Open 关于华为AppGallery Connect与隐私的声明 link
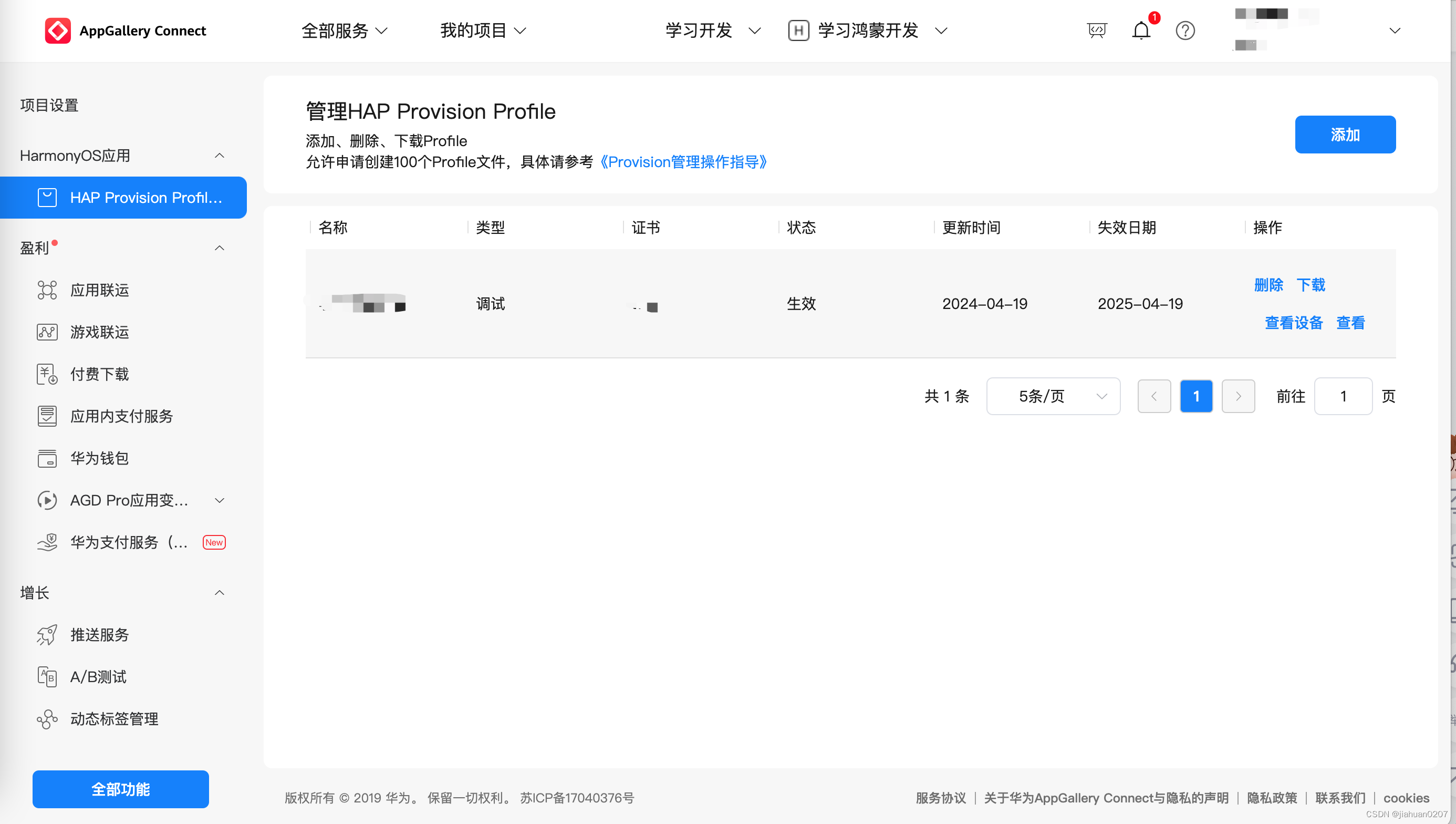The height and width of the screenshot is (824, 1456). tap(1106, 798)
